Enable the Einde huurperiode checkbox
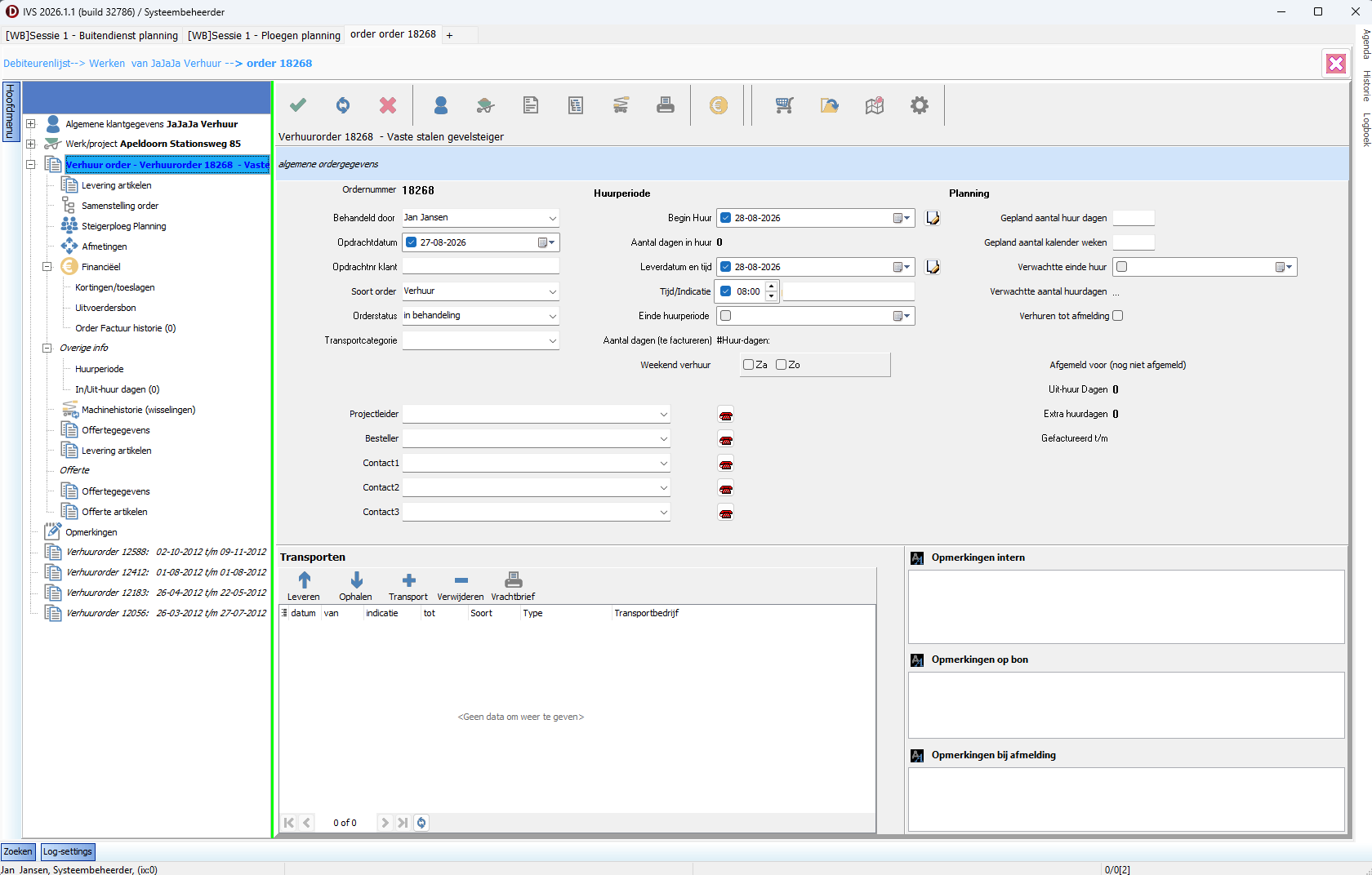1372x875 pixels. pos(725,316)
